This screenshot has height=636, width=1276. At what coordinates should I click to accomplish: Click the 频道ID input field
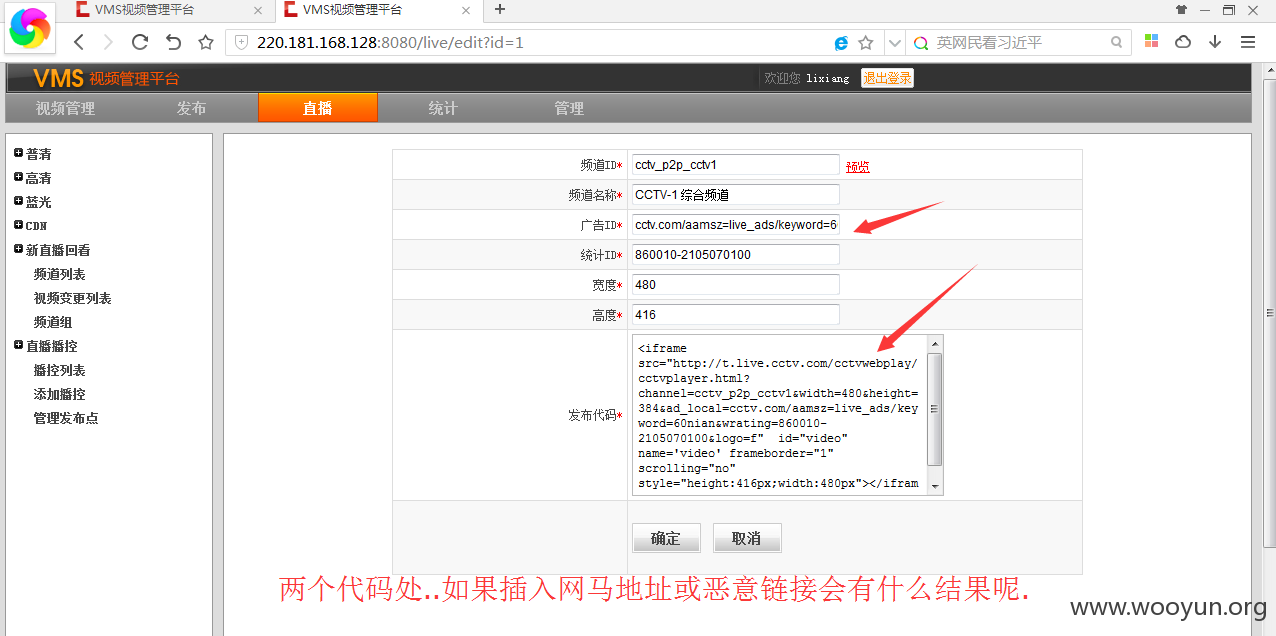[x=735, y=165]
